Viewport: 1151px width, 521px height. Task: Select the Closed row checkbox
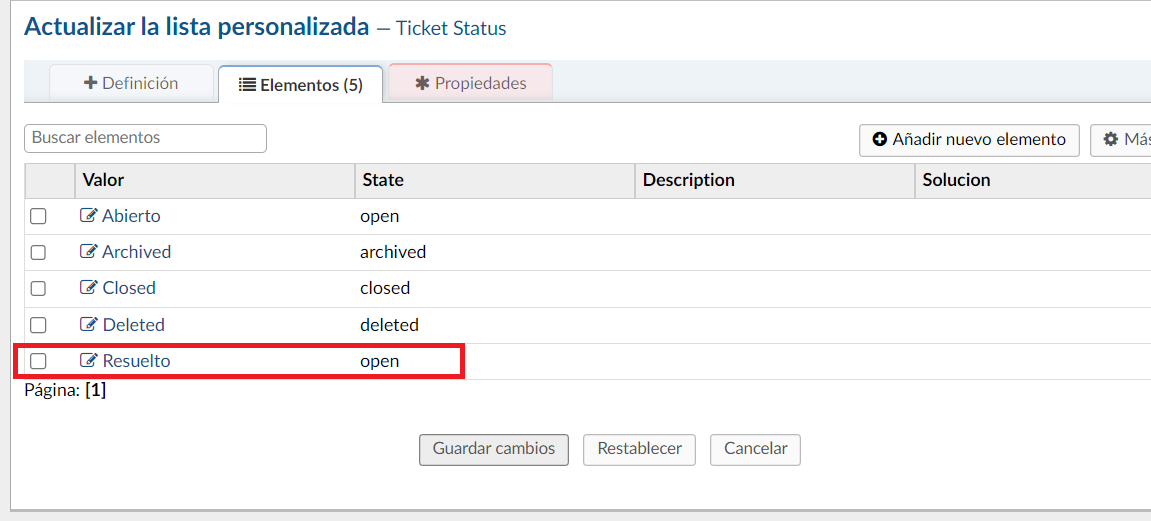tap(38, 288)
